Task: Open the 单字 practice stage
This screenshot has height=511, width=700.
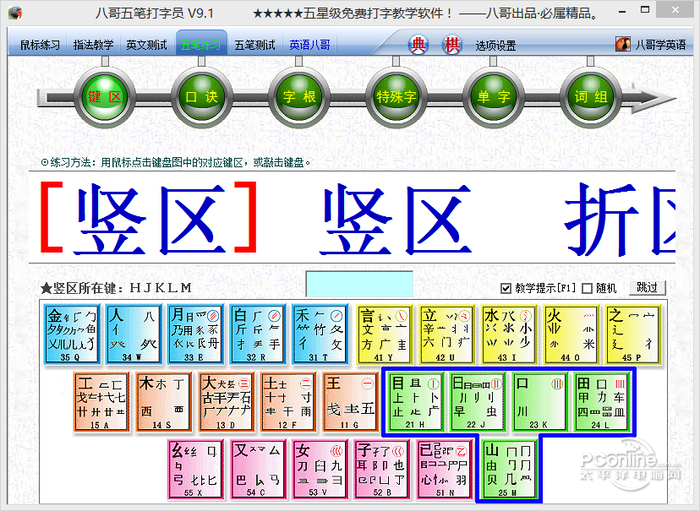Action: click(x=493, y=97)
